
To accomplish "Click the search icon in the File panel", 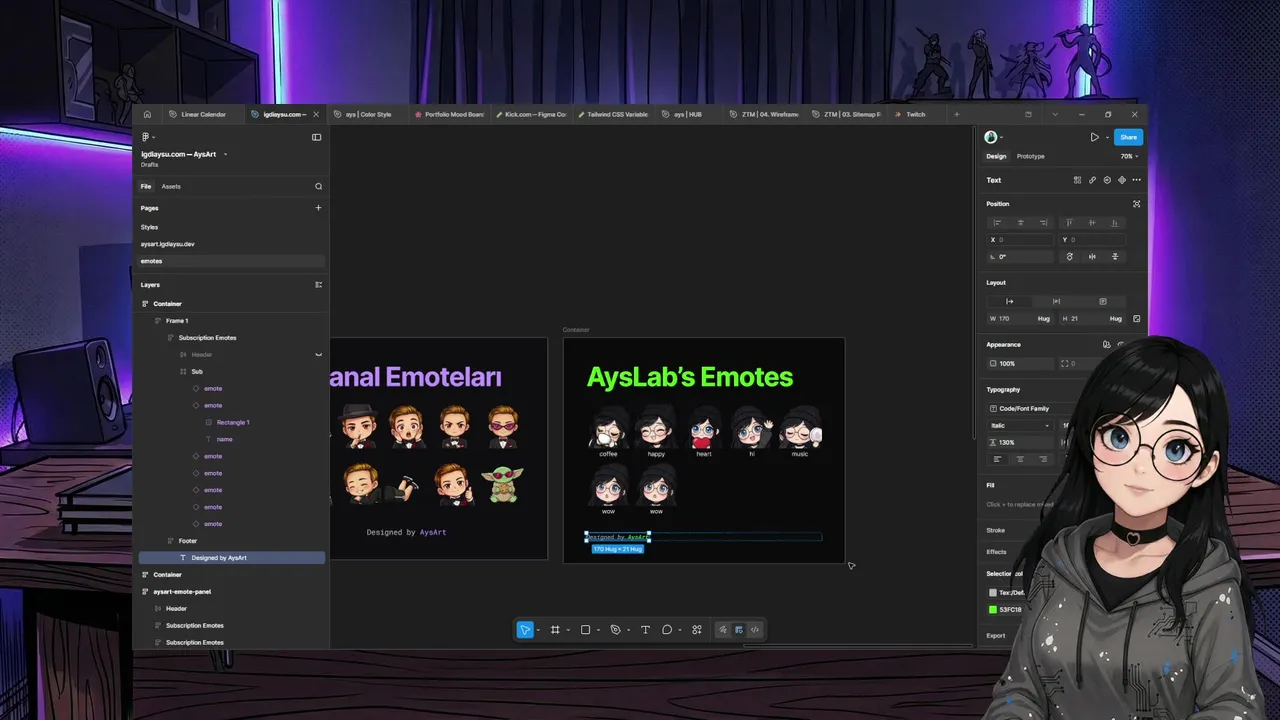I will 319,186.
